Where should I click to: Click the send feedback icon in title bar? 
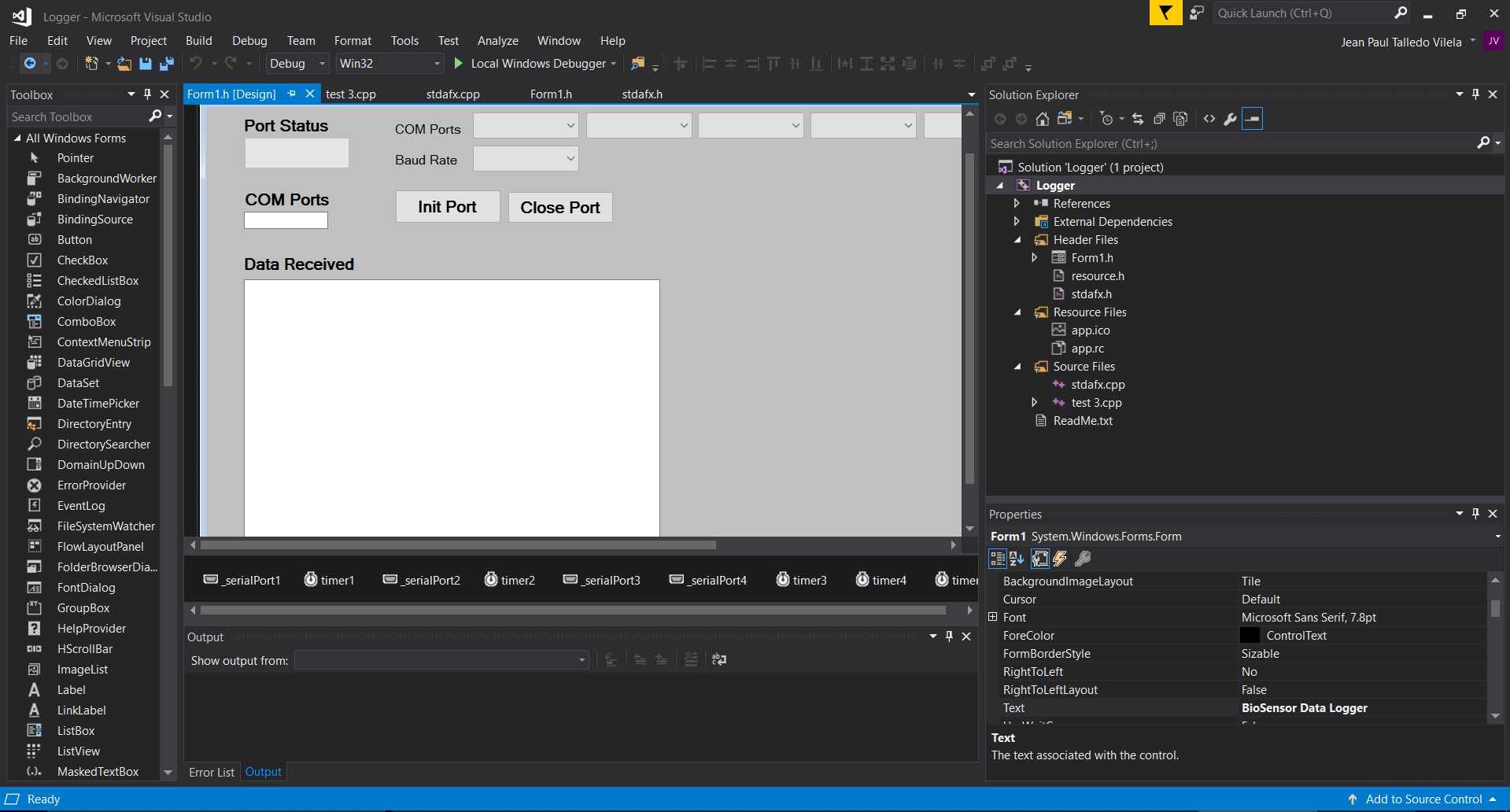pyautogui.click(x=1197, y=13)
